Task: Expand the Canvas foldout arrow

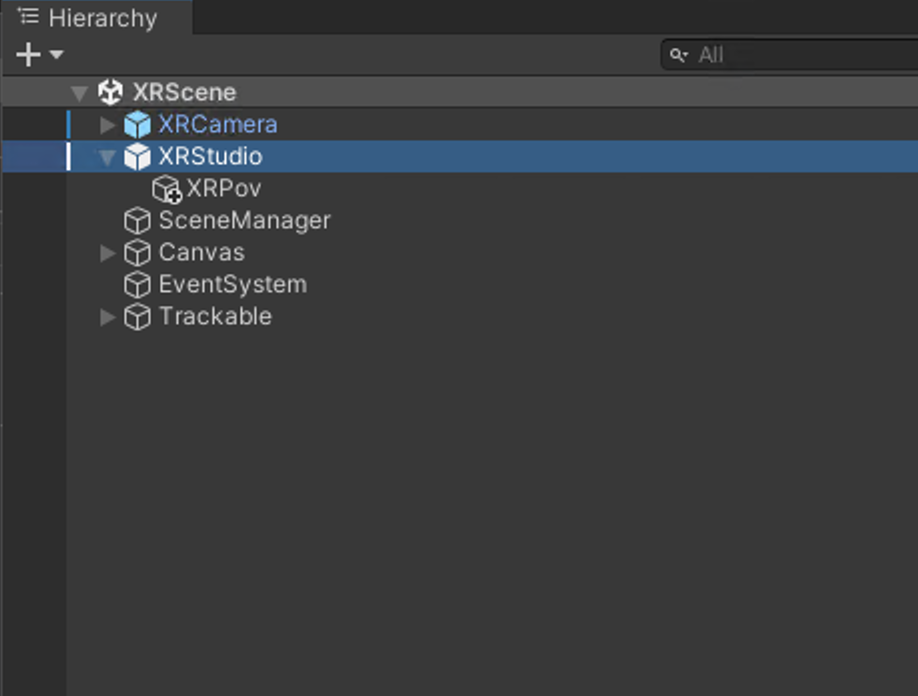Action: 108,253
